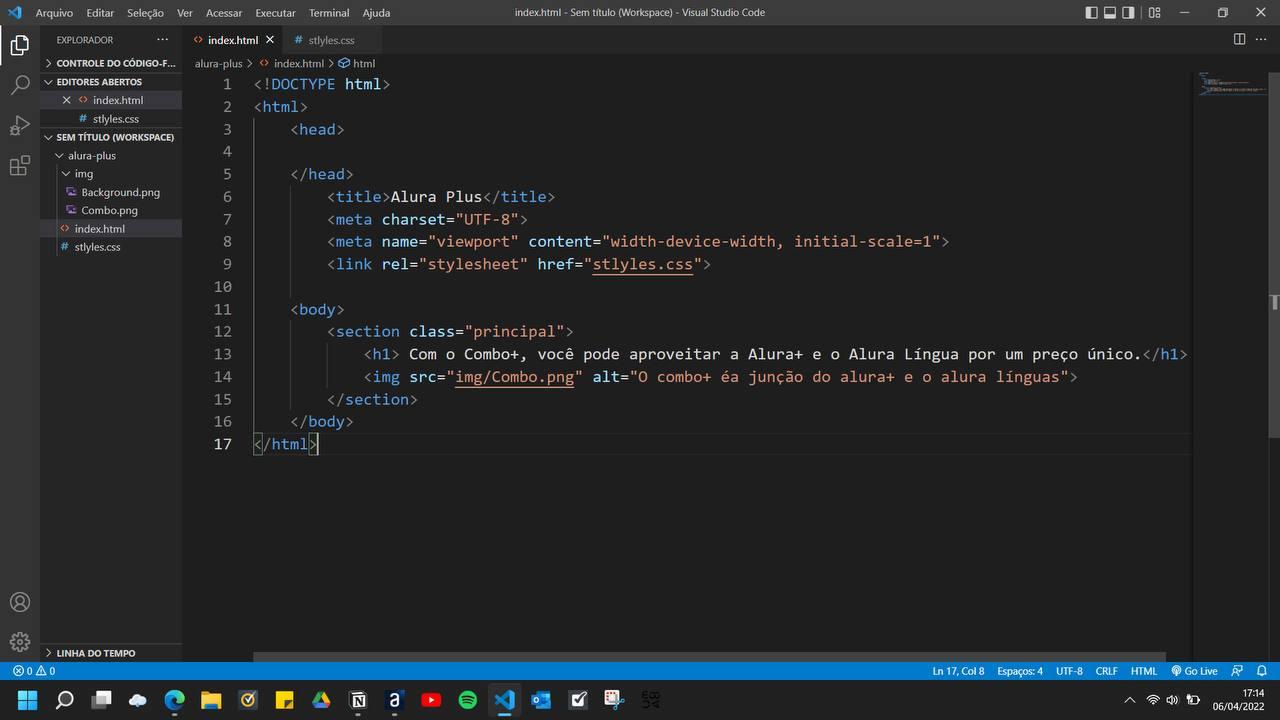Collapse the alura-plus folder
The image size is (1280, 720).
pyautogui.click(x=110, y=156)
